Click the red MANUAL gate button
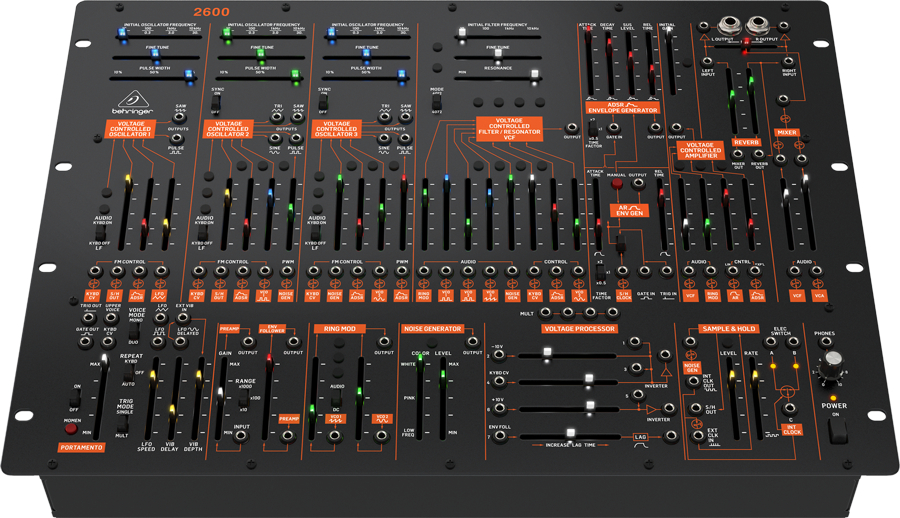Screen dimensions: 900x518 pos(616,184)
